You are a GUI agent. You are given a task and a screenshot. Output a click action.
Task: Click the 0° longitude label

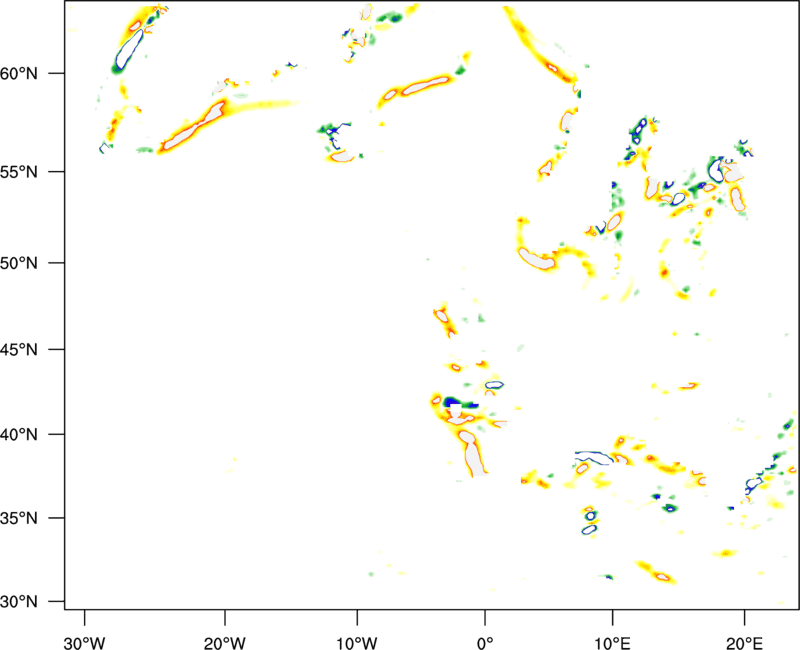[x=485, y=642]
